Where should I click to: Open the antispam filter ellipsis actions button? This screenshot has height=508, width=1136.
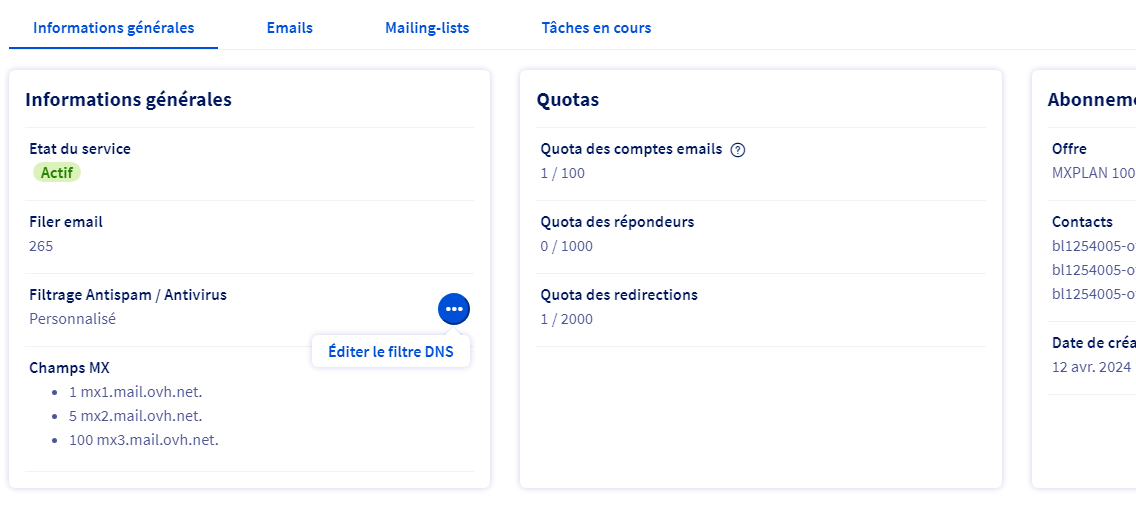[454, 309]
